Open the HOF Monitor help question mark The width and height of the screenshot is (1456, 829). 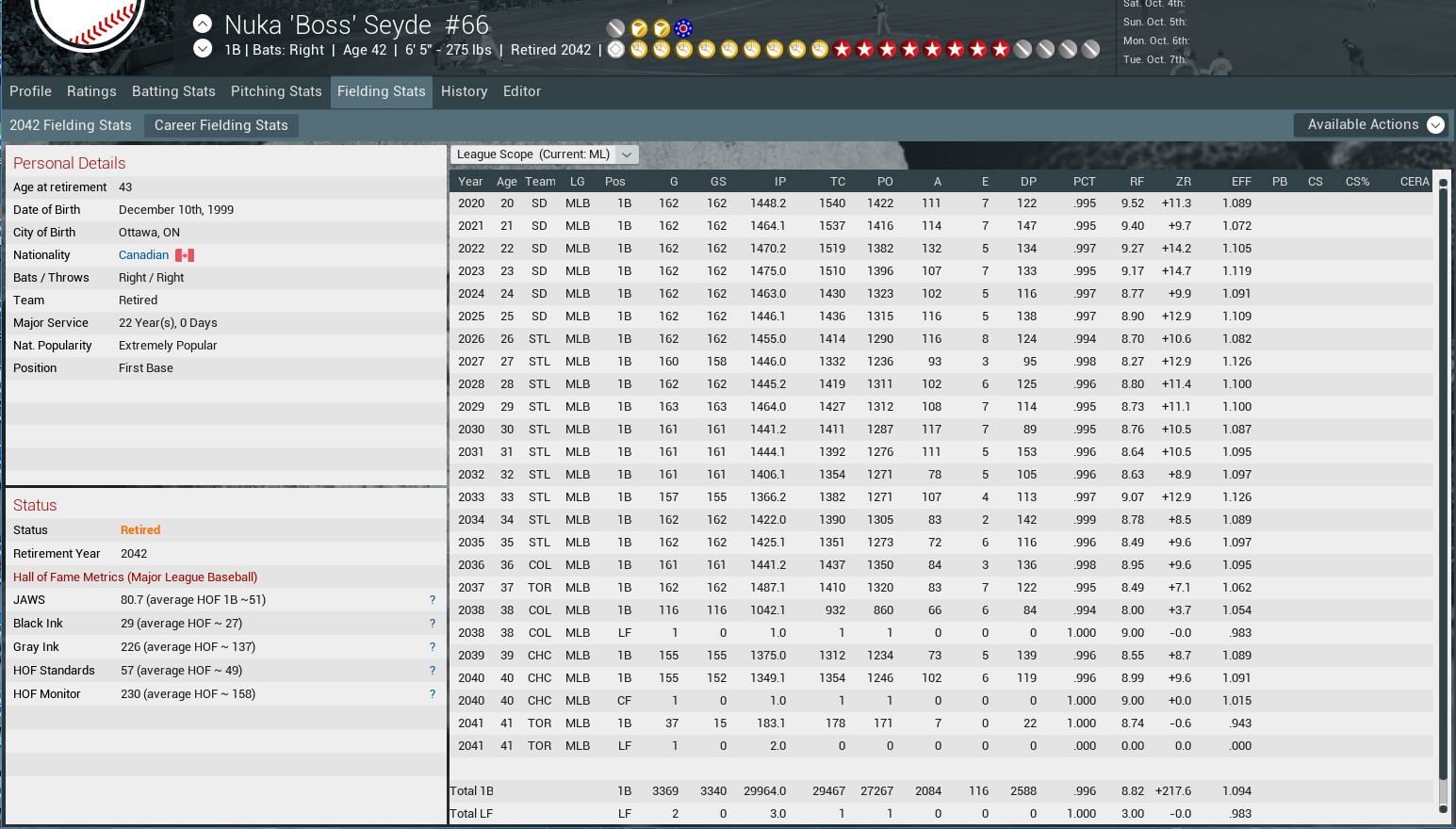(x=433, y=694)
